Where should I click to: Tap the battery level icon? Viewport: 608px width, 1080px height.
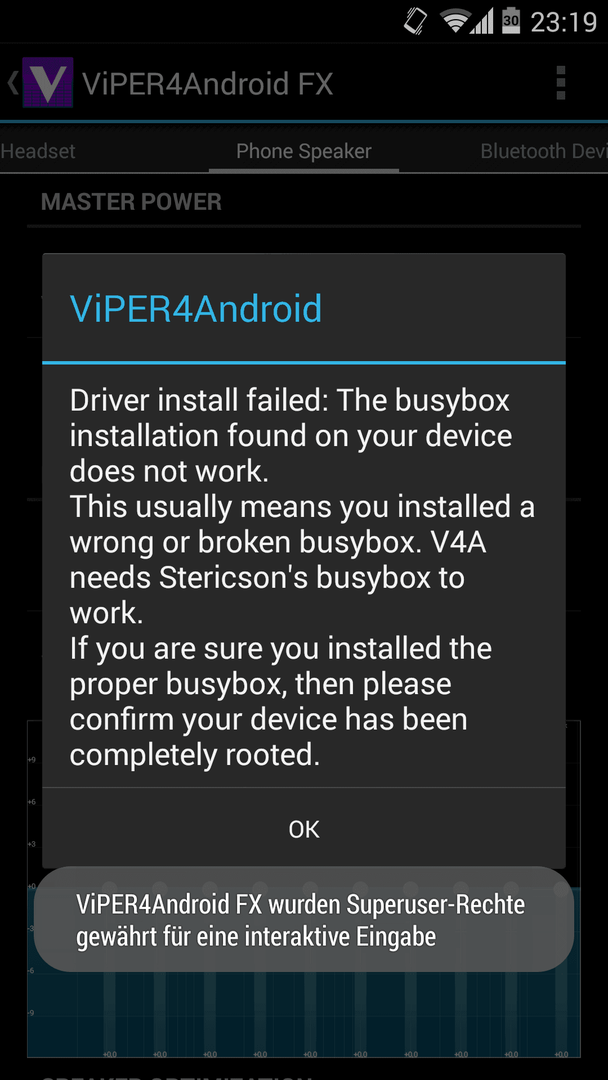tap(511, 21)
